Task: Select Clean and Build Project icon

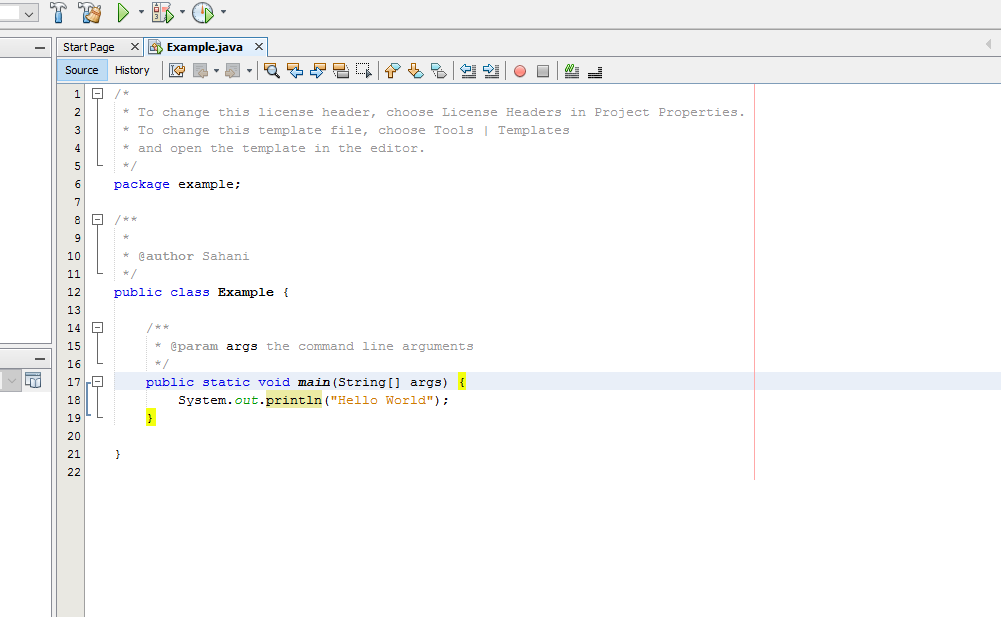Action: tap(90, 13)
